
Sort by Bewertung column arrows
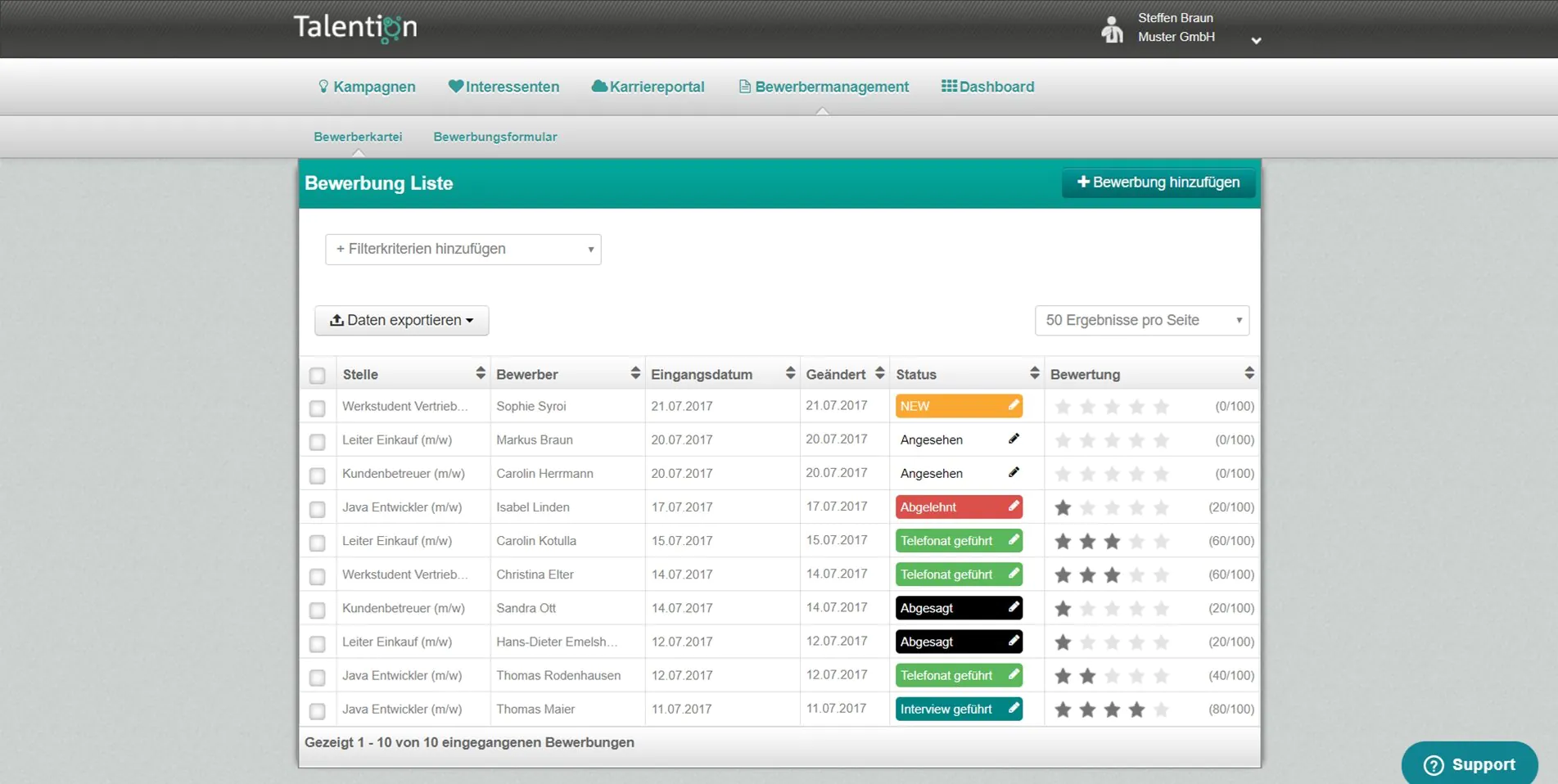click(1249, 373)
